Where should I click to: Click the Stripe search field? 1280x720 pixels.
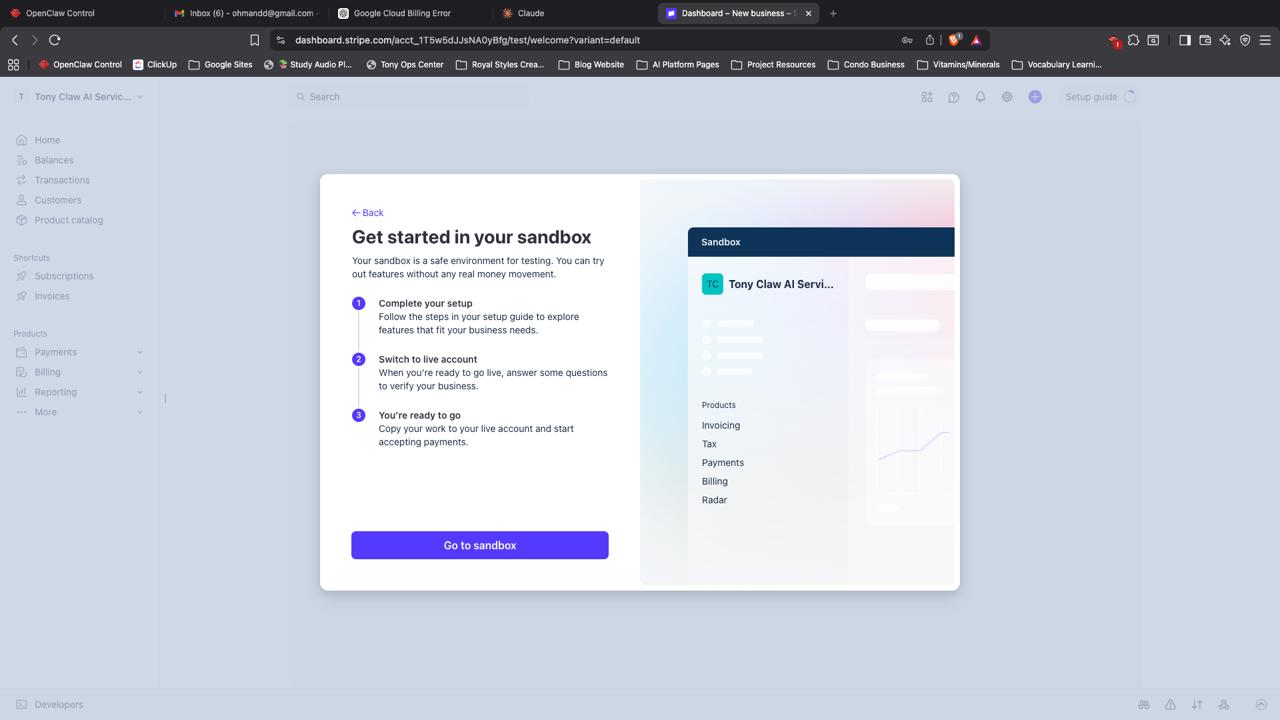click(x=410, y=97)
